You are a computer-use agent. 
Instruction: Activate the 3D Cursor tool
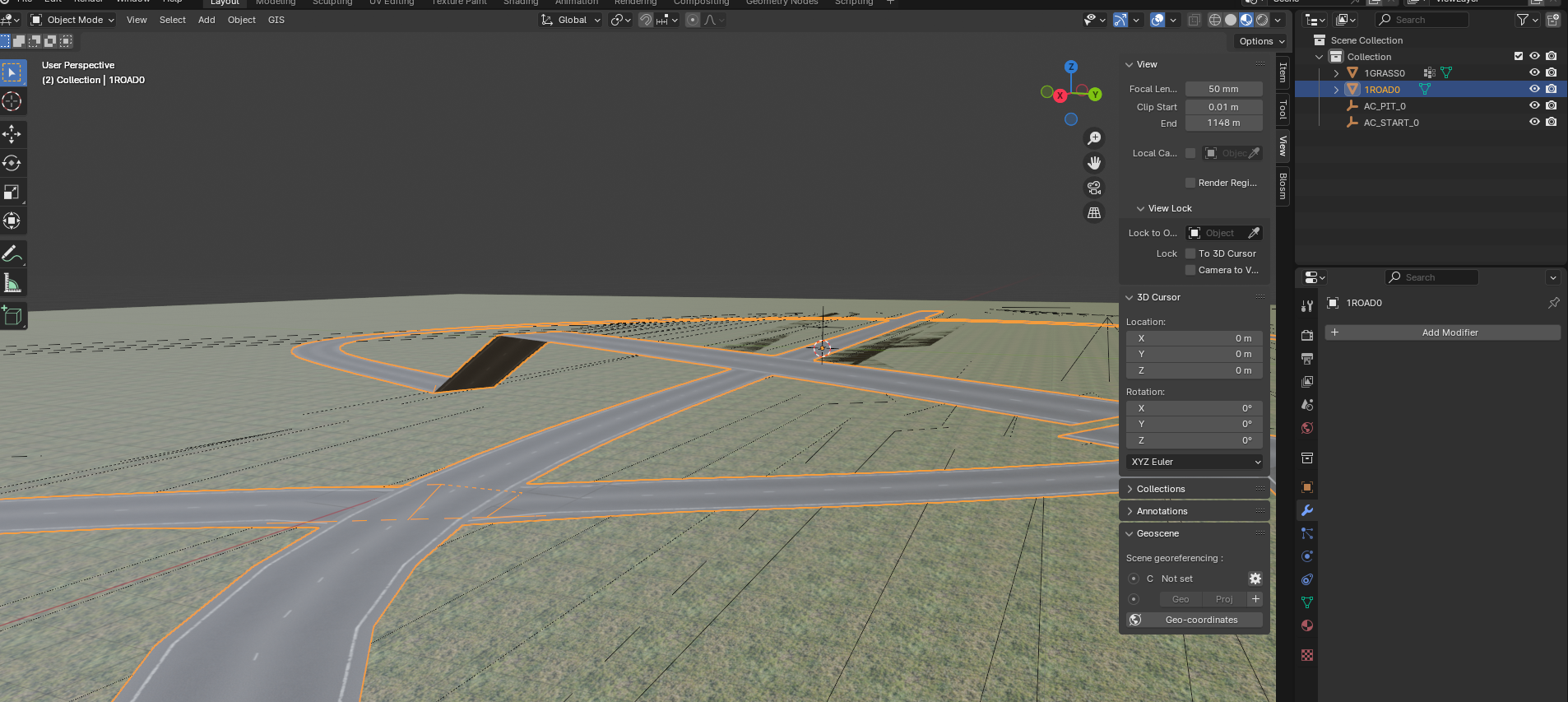(12, 101)
